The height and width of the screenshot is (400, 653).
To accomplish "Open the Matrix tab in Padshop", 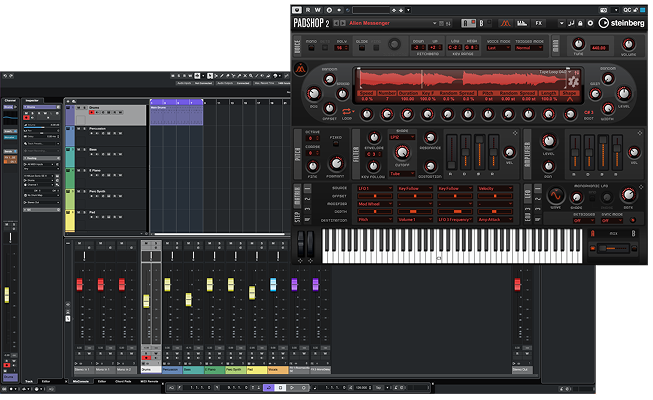I will (297, 196).
